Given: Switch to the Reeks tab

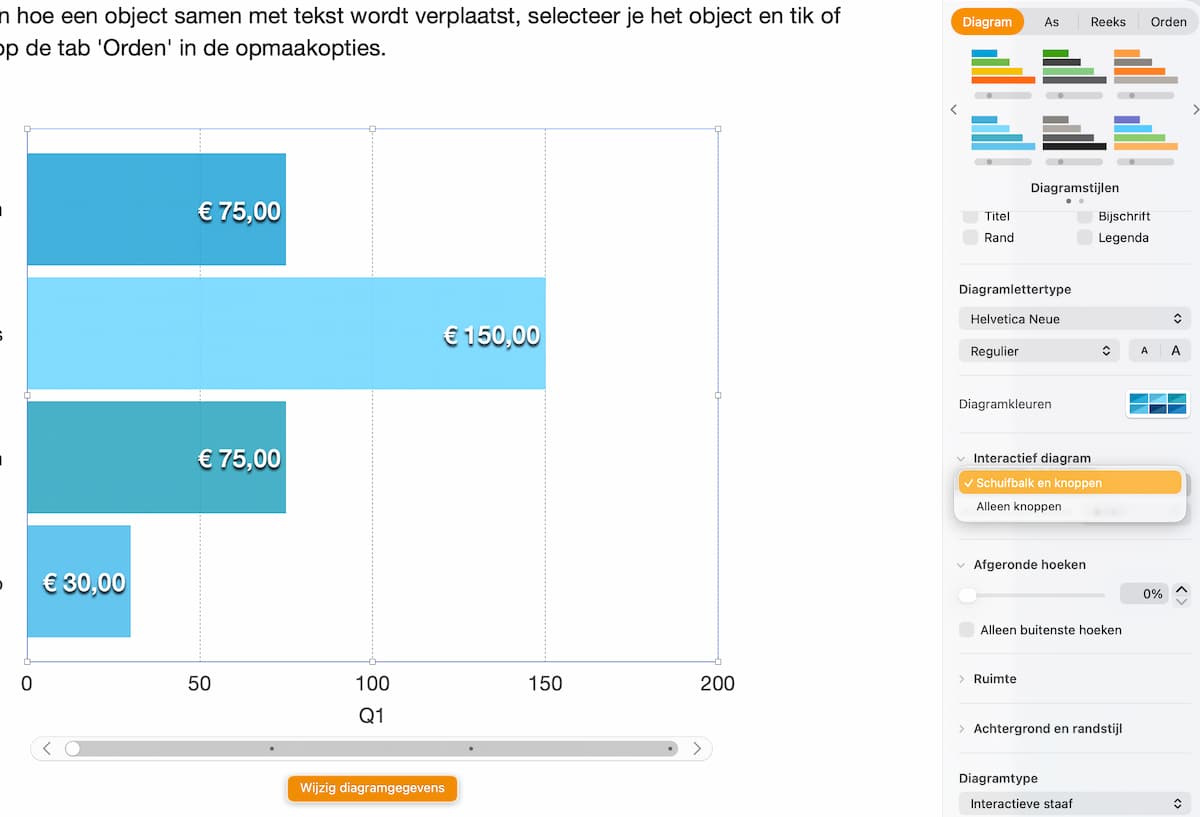Looking at the screenshot, I should (1108, 22).
